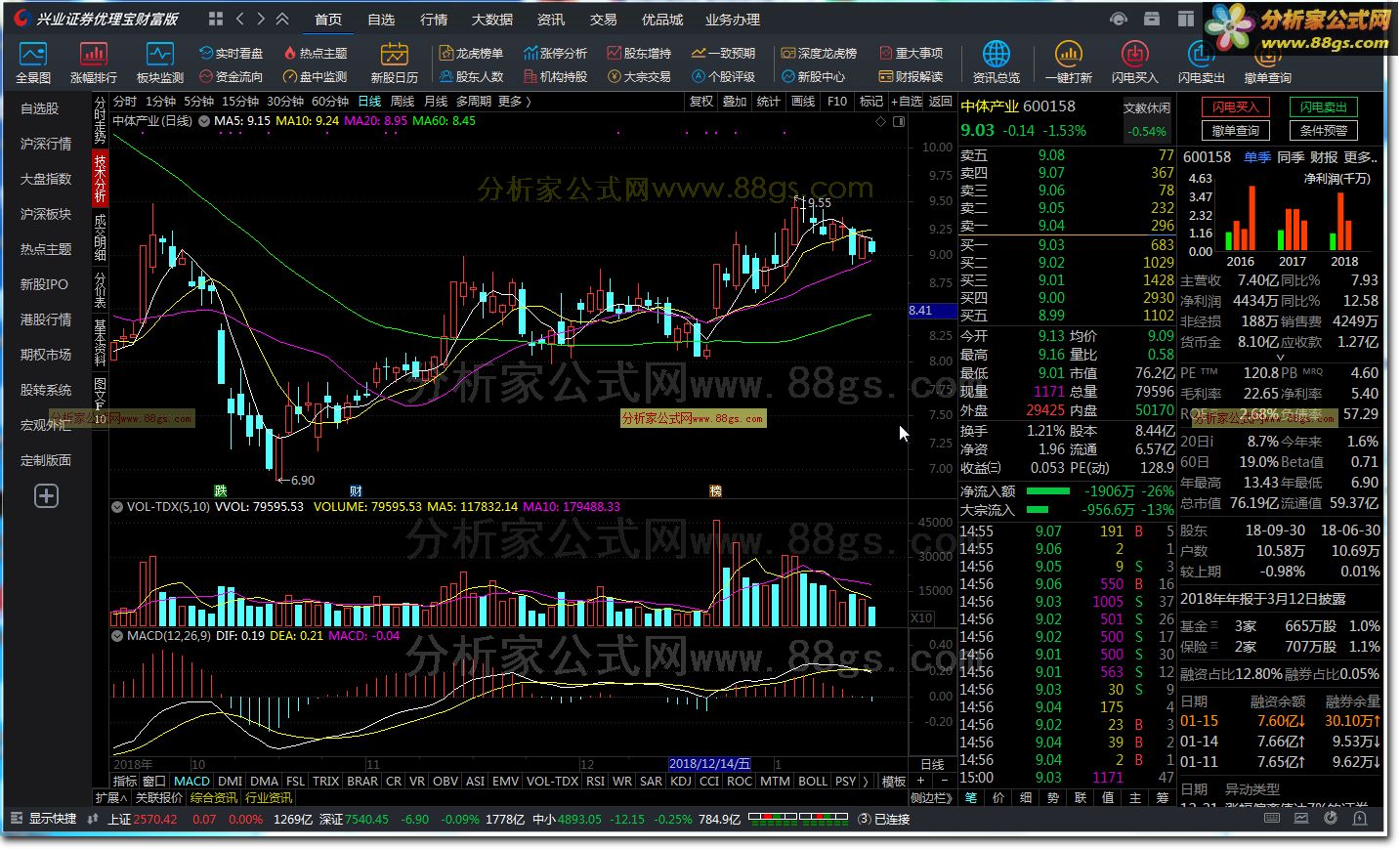Expand the MA indicator settings arrow
Image resolution: width=1400 pixels, height=849 pixels.
point(204,121)
